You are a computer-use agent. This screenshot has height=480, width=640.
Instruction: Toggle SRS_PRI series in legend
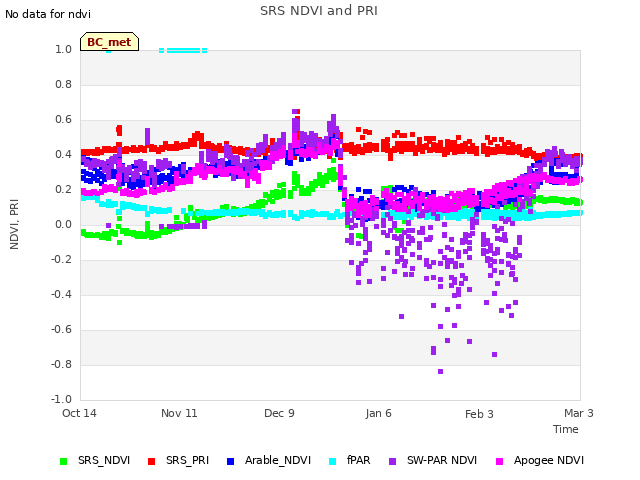(178, 460)
